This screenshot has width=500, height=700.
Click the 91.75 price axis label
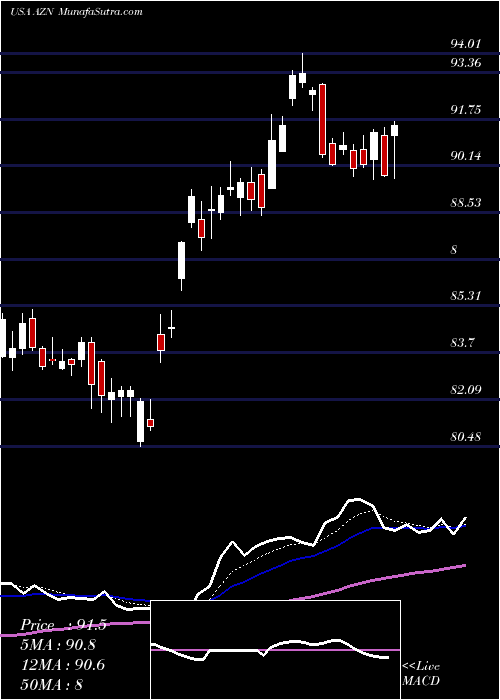coord(466,109)
